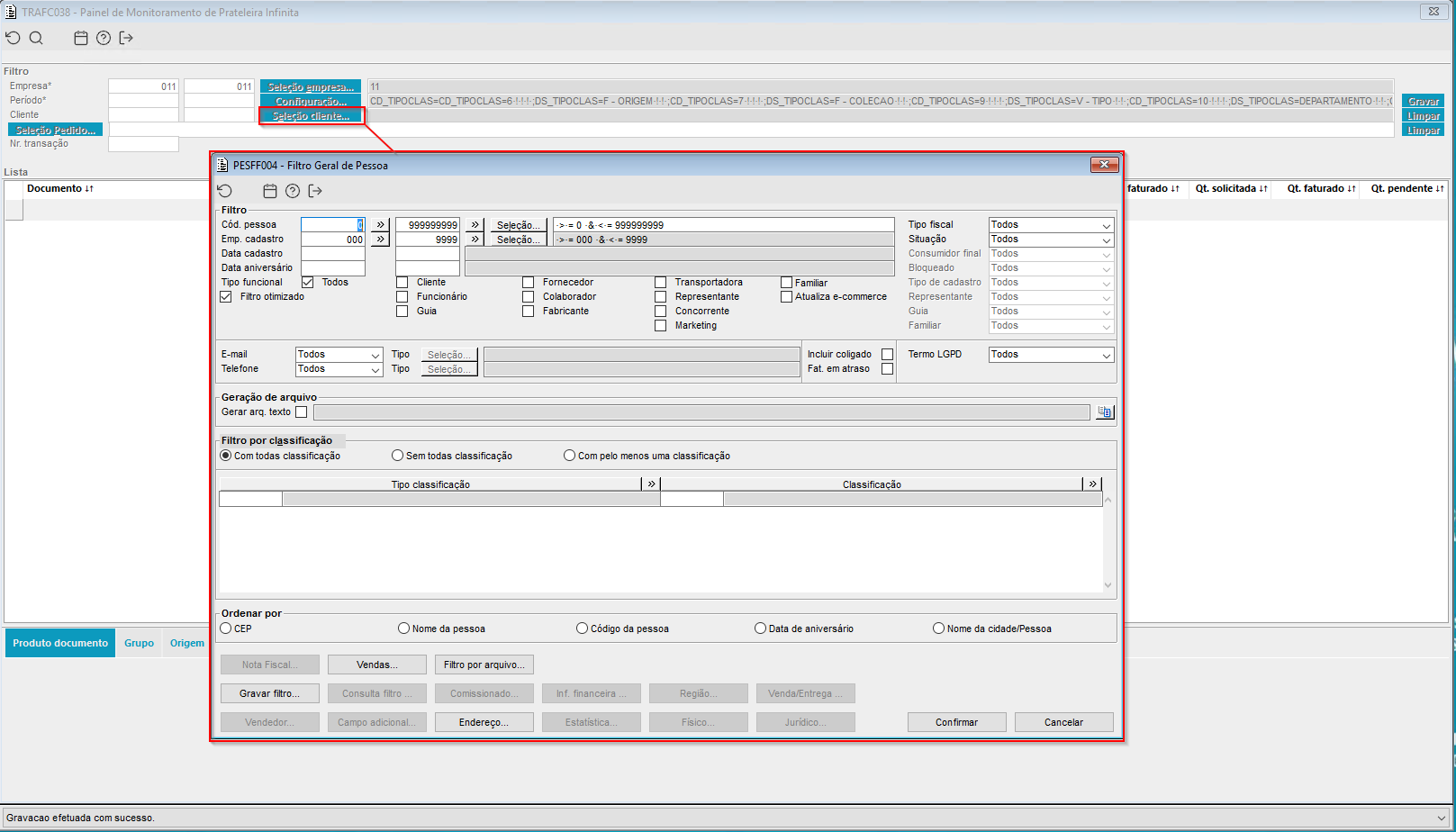Viewport: 1456px width, 832px height.
Task: Open Situação dropdown
Action: (1051, 240)
